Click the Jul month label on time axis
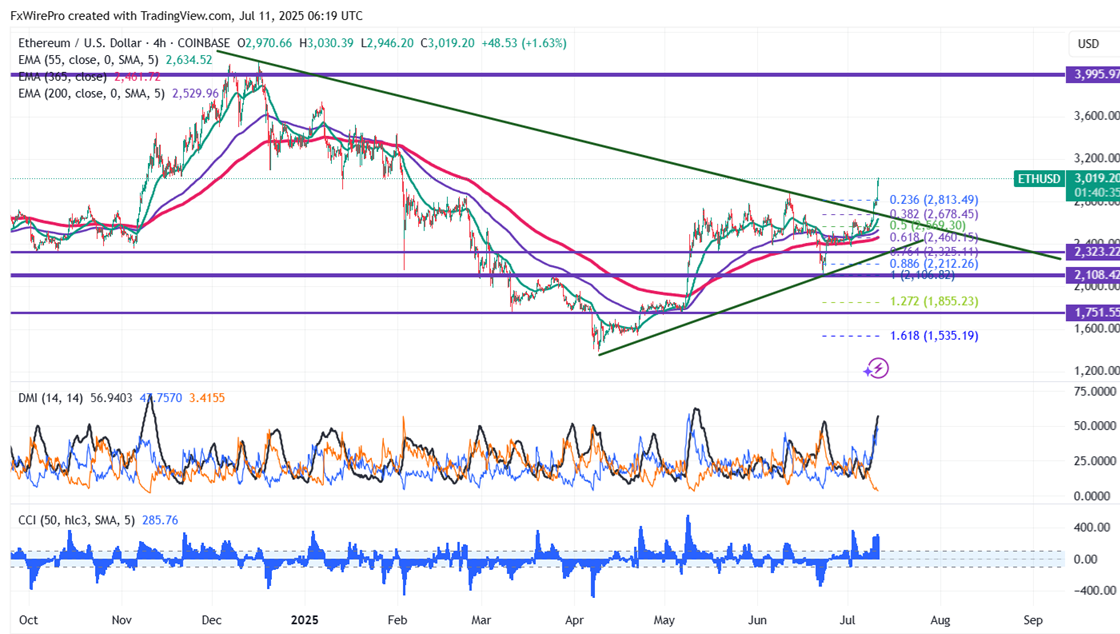Screen dimensions: 1120x634 click(848, 620)
